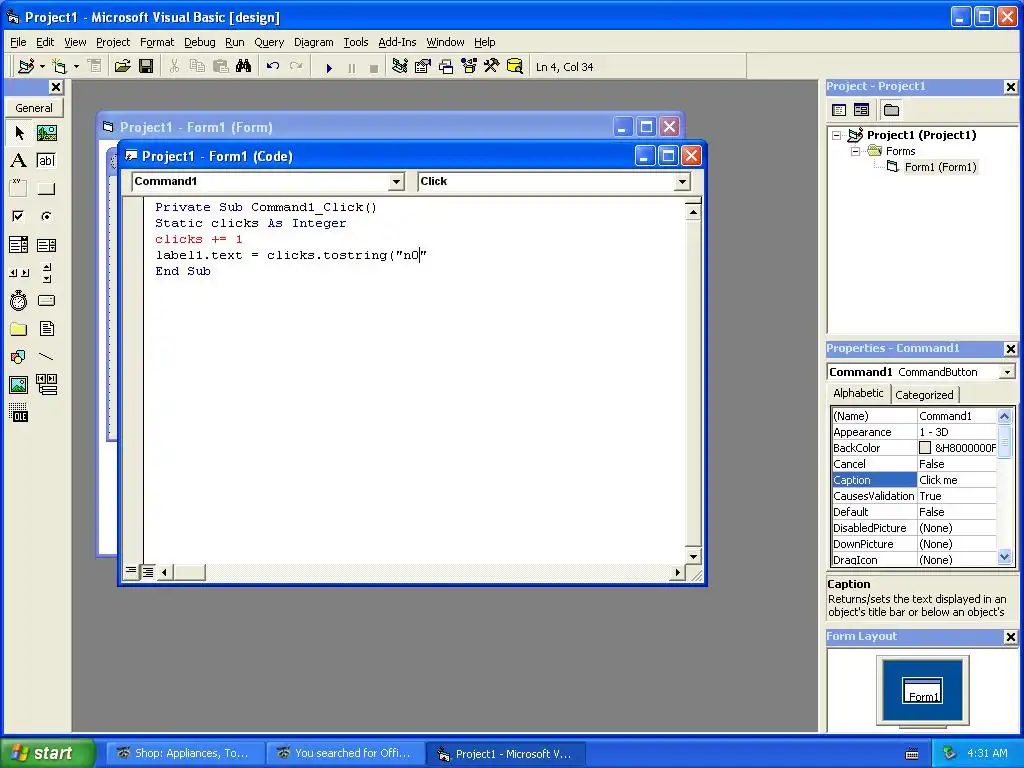
Task: Switch code window to Full Module View
Action: pos(148,572)
